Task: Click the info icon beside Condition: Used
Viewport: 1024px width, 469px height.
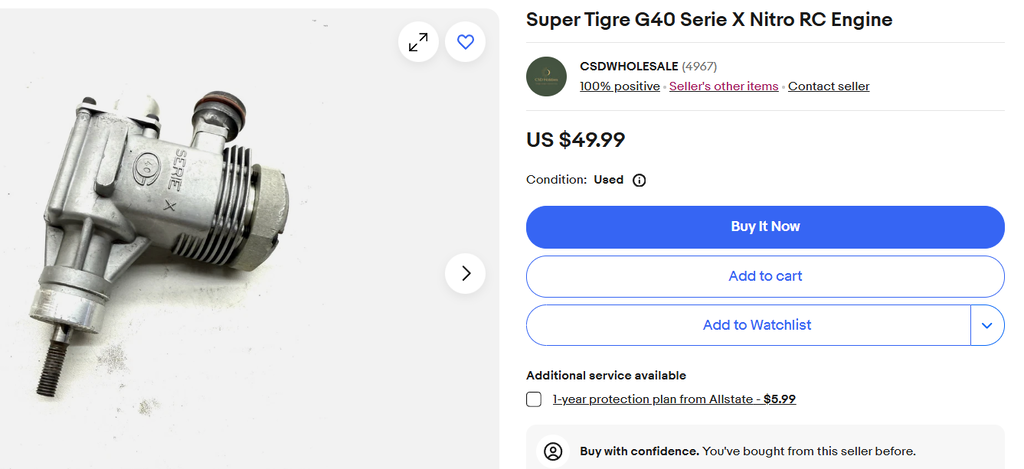Action: click(x=639, y=181)
